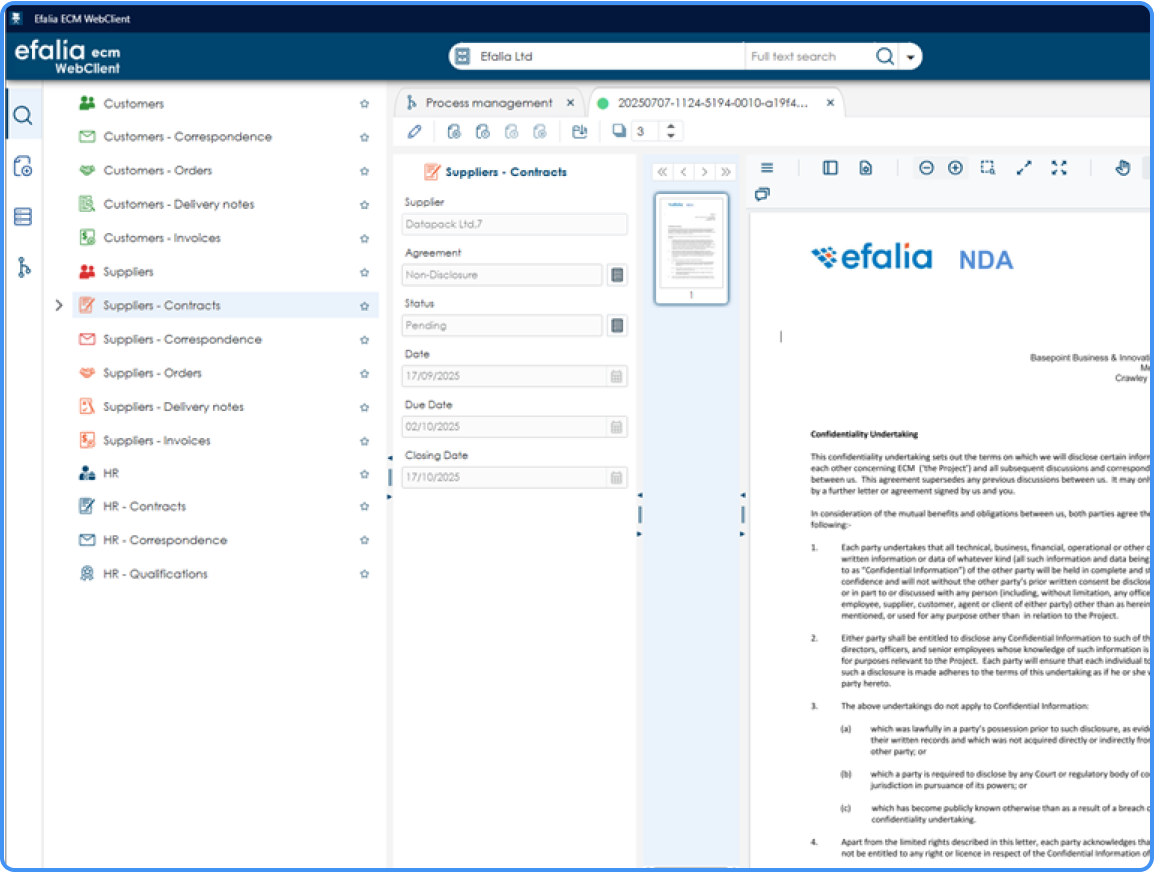Switch viewer to fullscreen mode
Viewport: 1154px width, 872px height.
1059,168
